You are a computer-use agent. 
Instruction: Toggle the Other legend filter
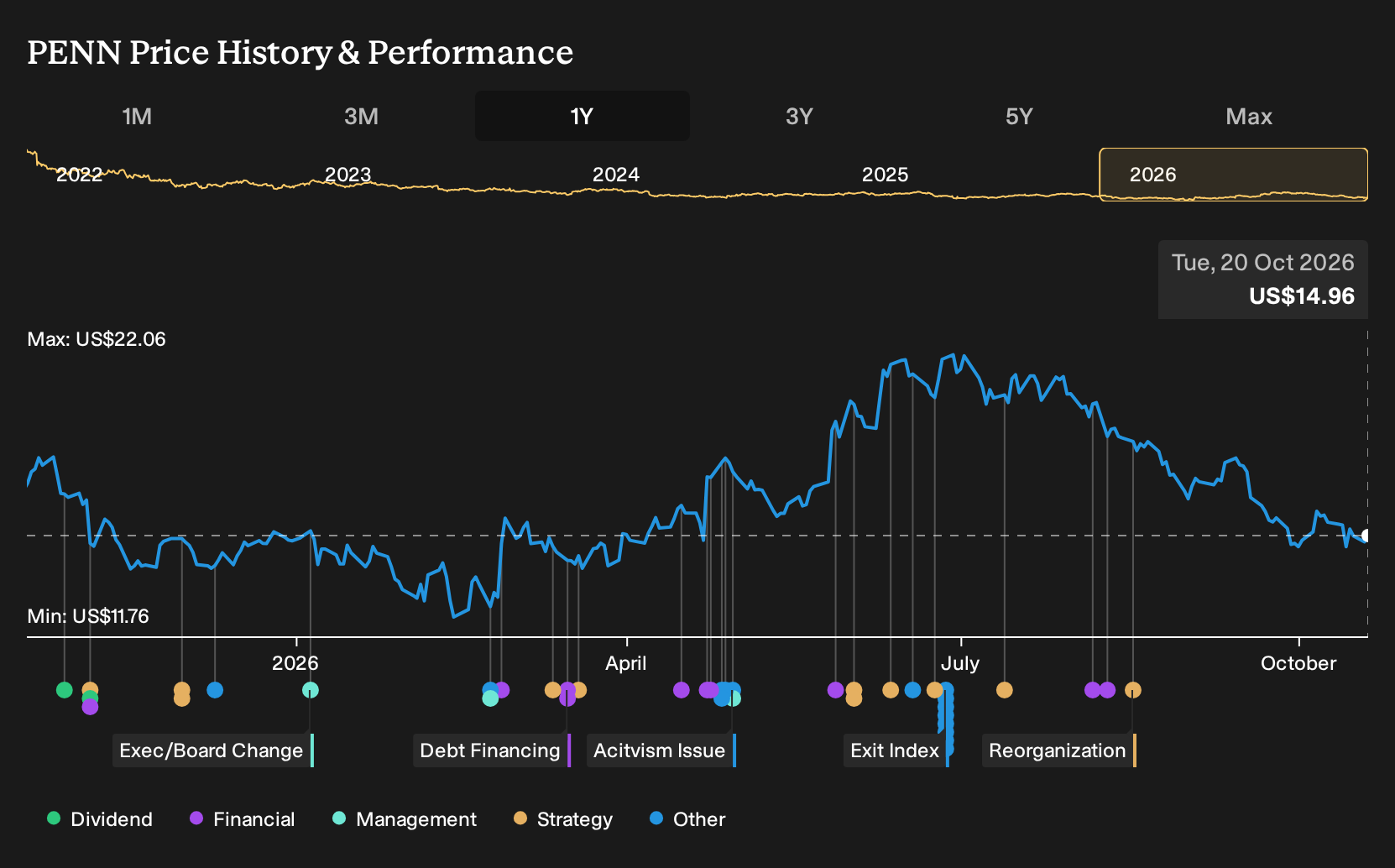point(687,819)
